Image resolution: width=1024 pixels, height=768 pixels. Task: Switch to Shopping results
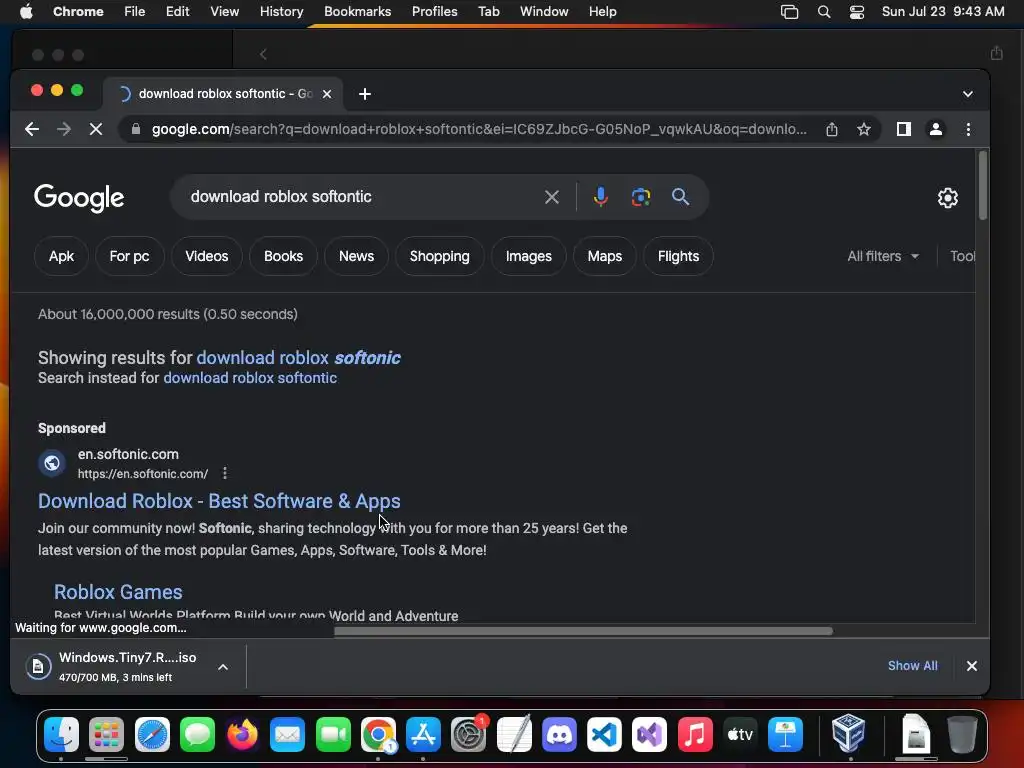click(440, 256)
